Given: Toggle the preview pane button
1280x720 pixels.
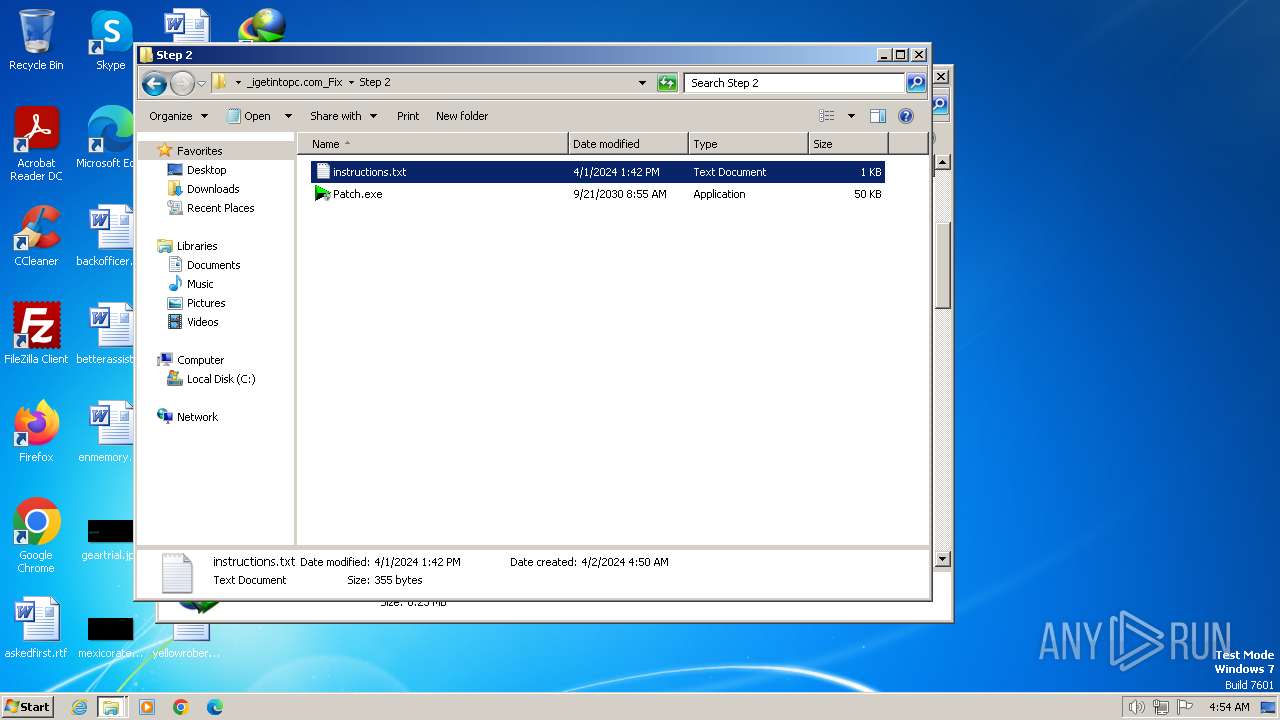Looking at the screenshot, I should (x=878, y=116).
